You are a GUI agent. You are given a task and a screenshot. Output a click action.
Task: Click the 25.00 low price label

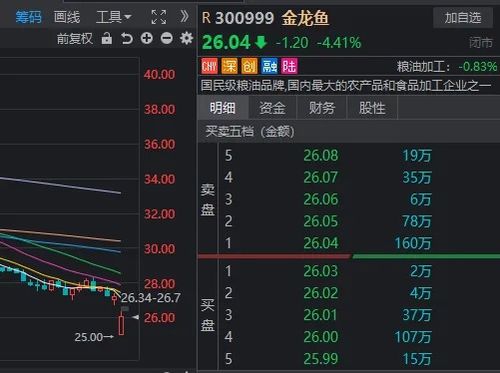[89, 337]
